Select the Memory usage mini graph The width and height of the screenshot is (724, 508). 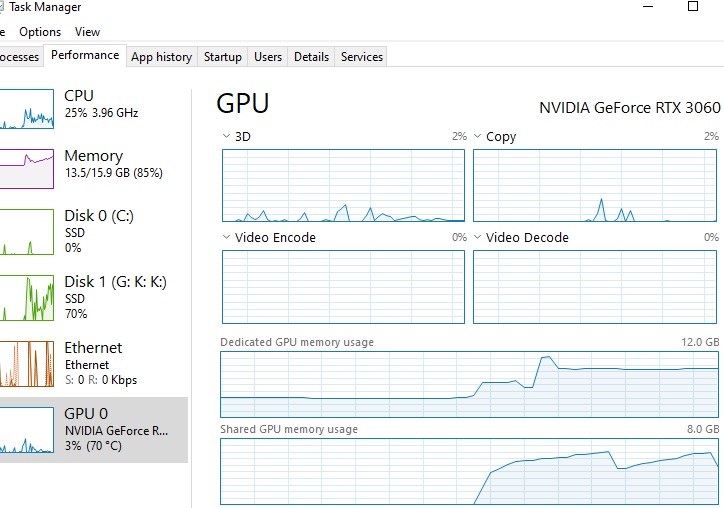26,169
